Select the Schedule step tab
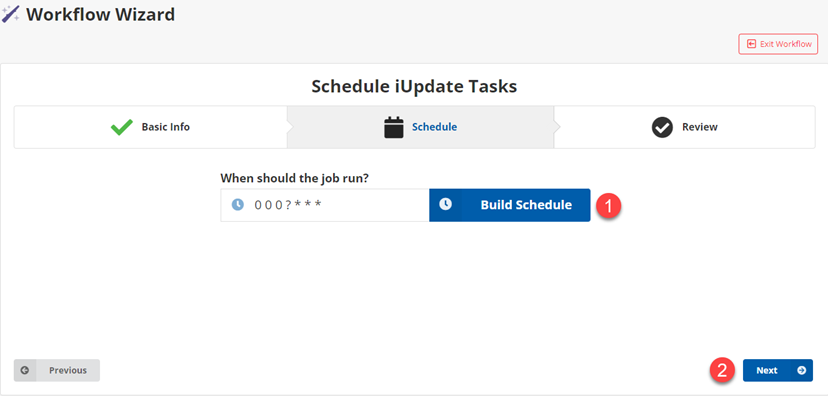Image resolution: width=828 pixels, height=396 pixels. (x=420, y=127)
